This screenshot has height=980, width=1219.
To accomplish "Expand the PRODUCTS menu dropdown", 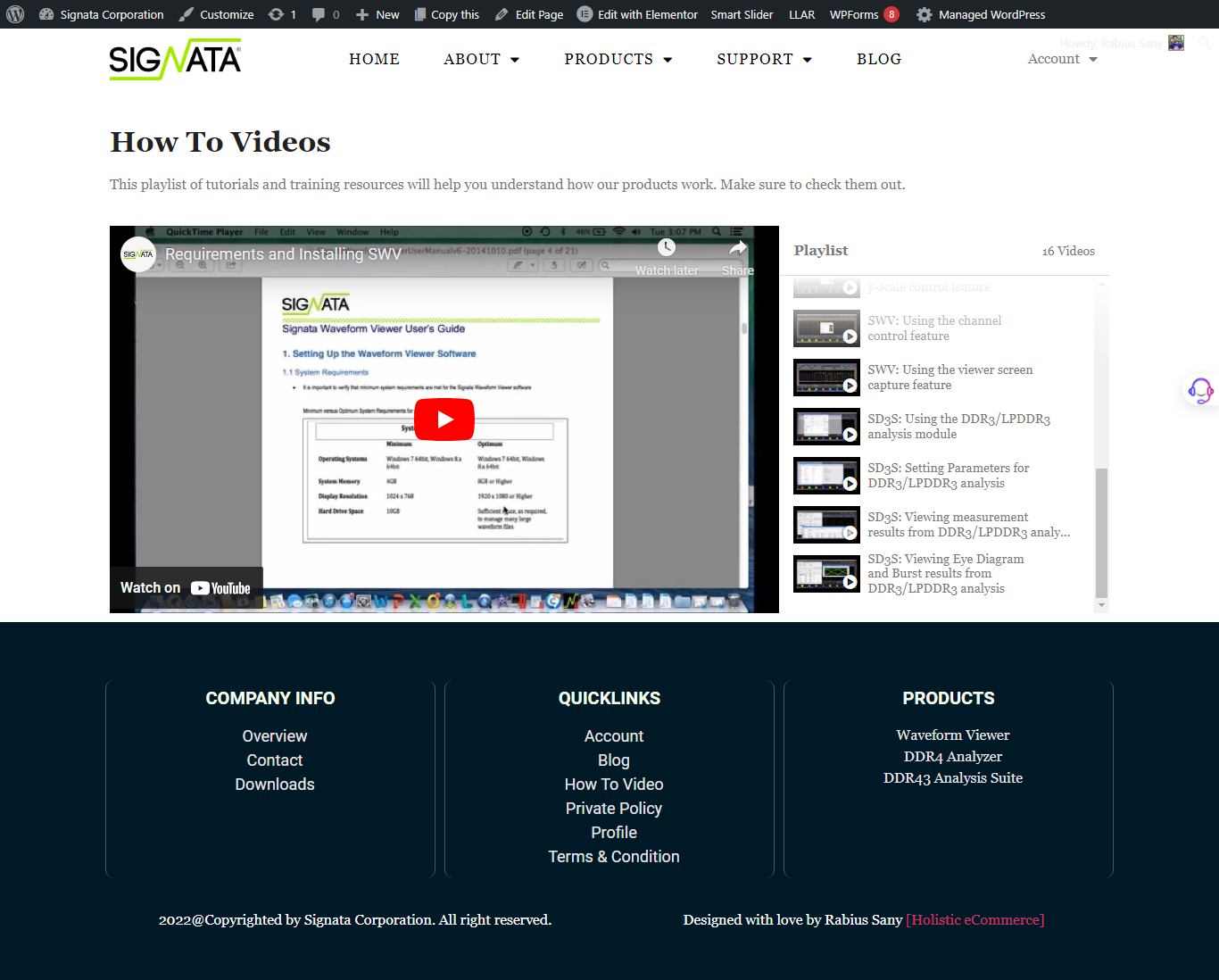I will pyautogui.click(x=618, y=59).
